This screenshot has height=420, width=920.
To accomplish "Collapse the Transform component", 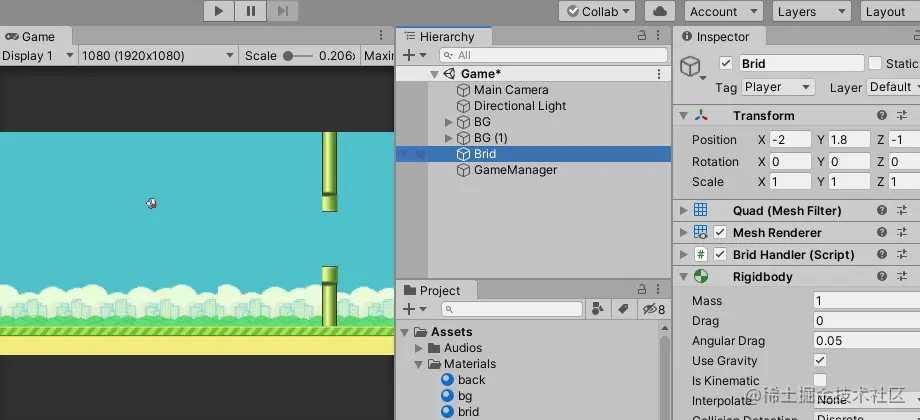I will pos(683,116).
